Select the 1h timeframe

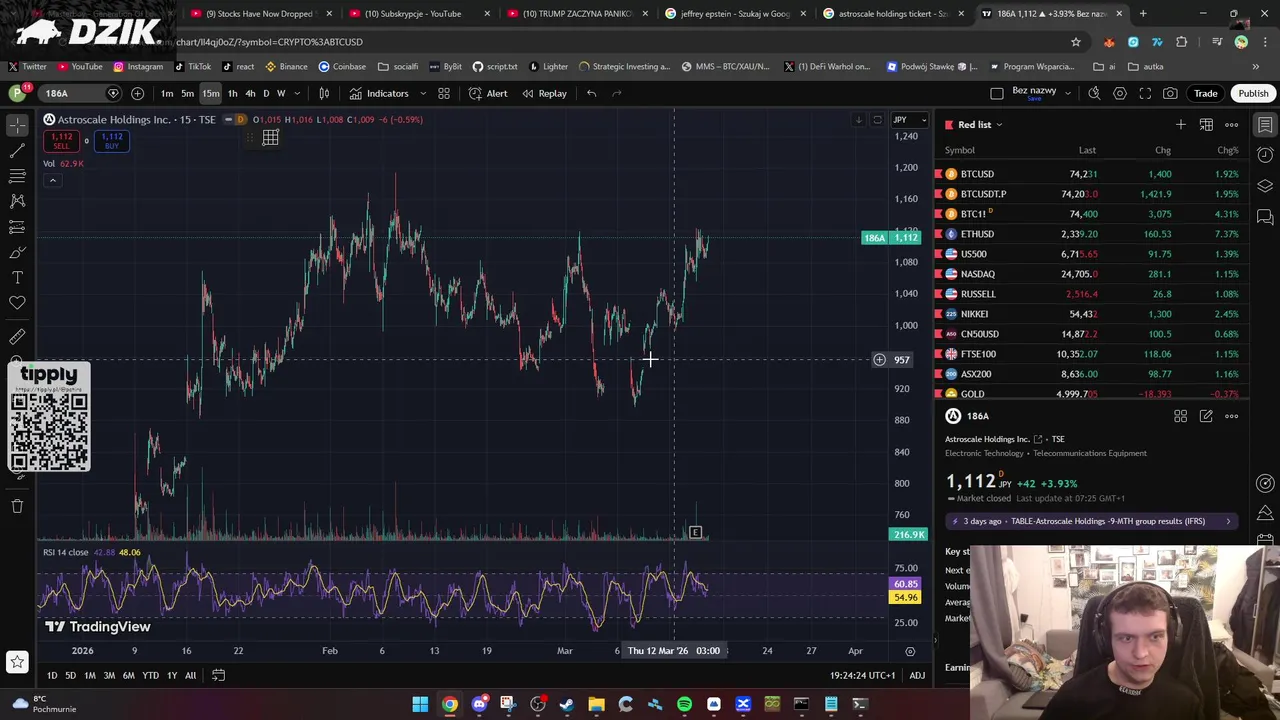pos(232,93)
